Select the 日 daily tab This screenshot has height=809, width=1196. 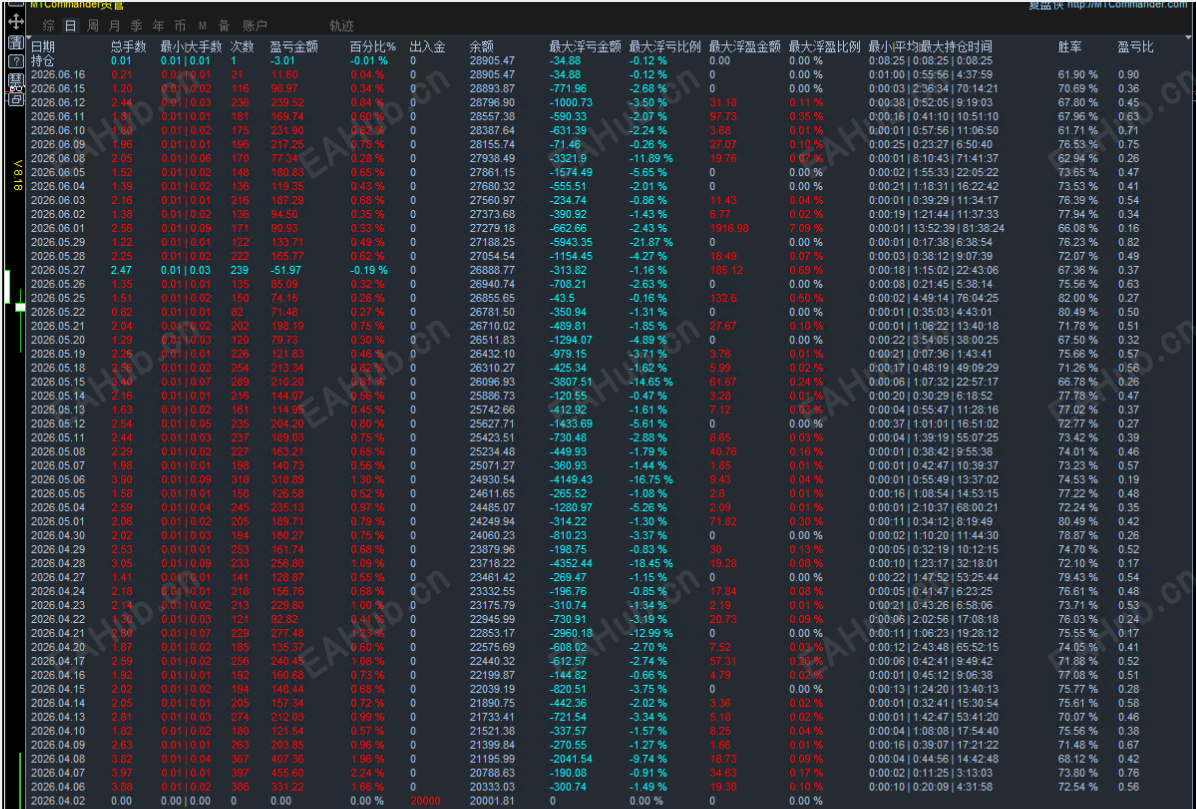(70, 26)
